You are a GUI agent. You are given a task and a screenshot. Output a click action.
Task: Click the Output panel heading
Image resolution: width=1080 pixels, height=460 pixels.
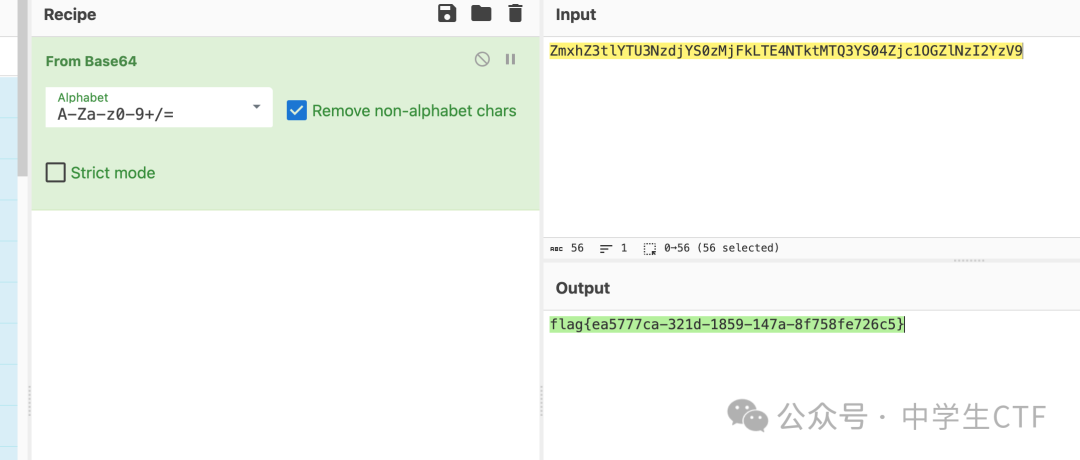[x=583, y=288]
